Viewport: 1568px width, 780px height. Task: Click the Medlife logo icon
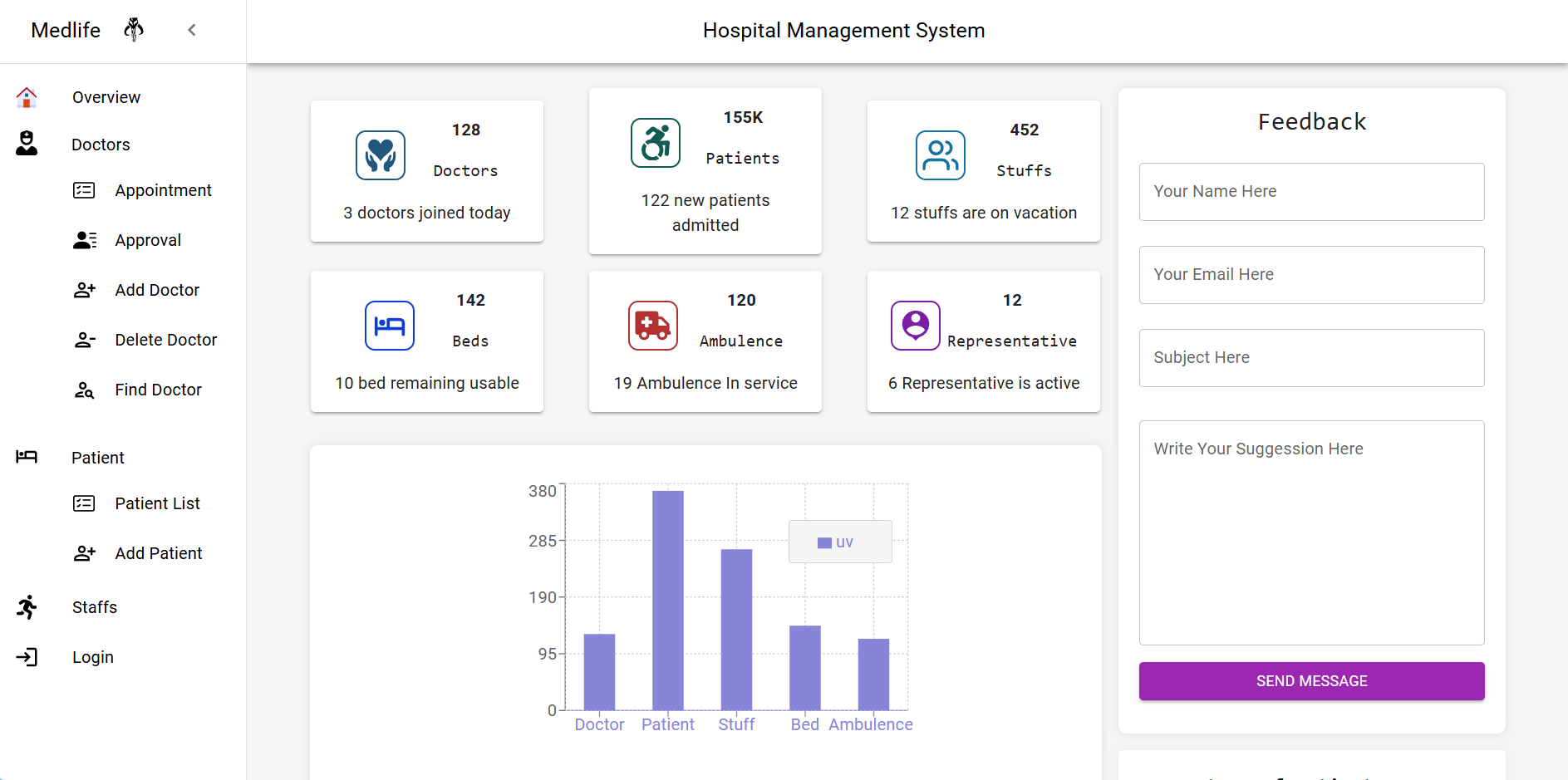pyautogui.click(x=134, y=30)
